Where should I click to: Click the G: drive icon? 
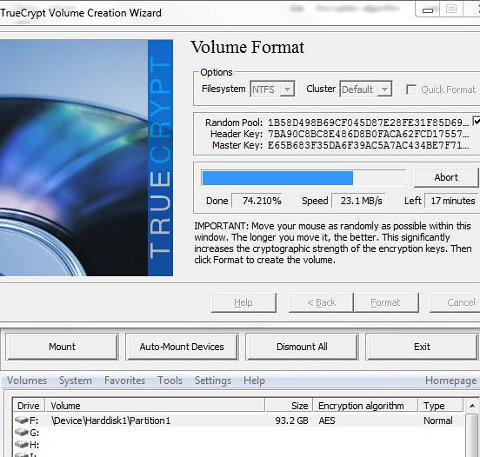click(22, 433)
